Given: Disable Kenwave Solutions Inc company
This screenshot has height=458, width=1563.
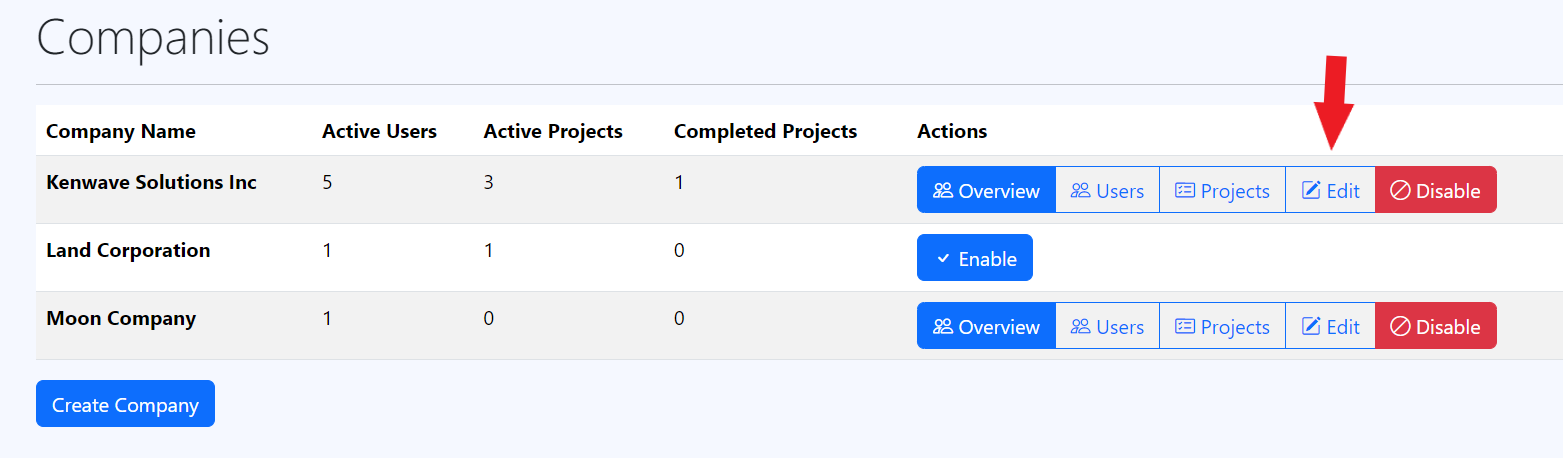Looking at the screenshot, I should [1435, 190].
